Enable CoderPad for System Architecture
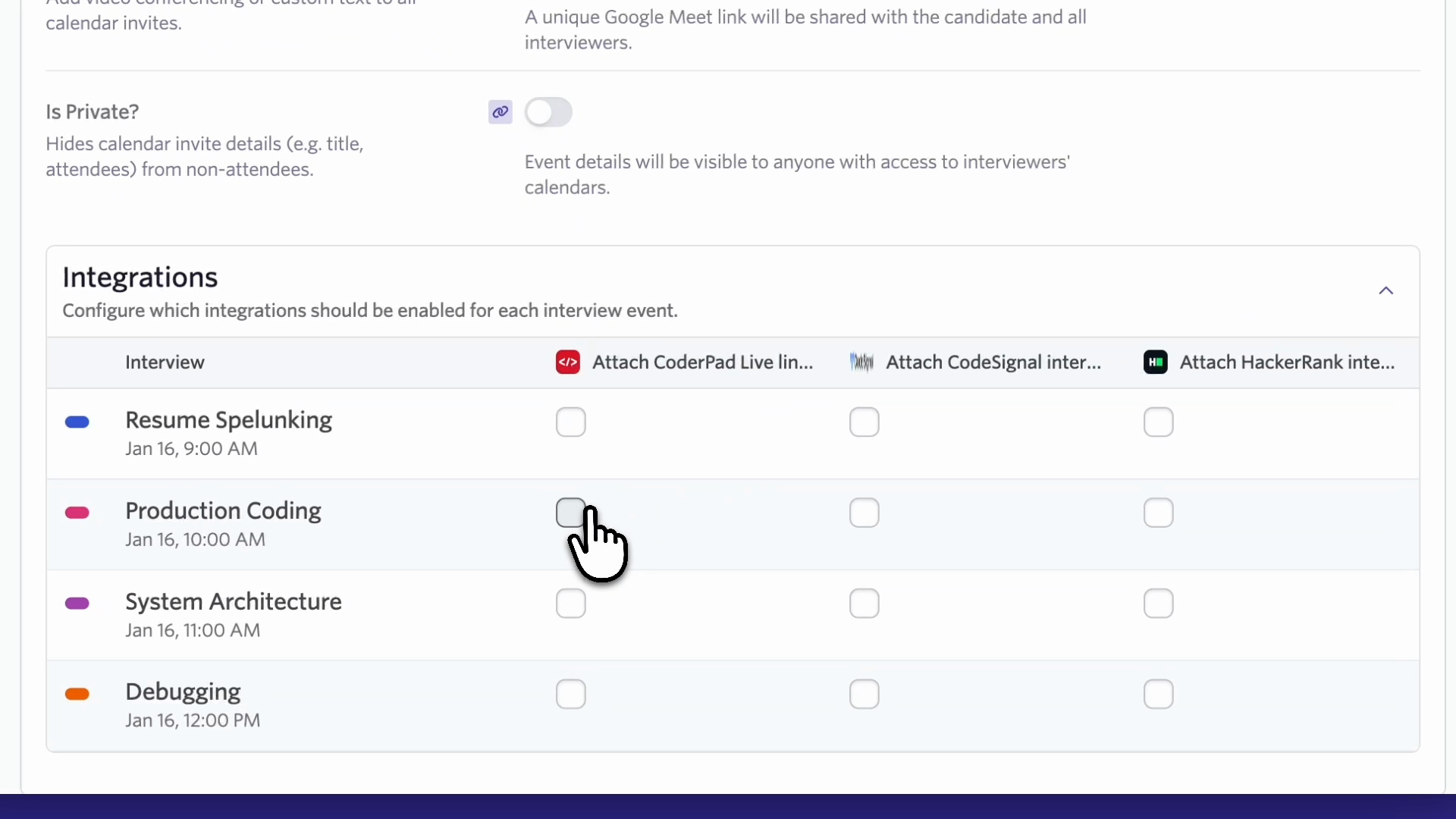The width and height of the screenshot is (1456, 819). click(x=571, y=604)
